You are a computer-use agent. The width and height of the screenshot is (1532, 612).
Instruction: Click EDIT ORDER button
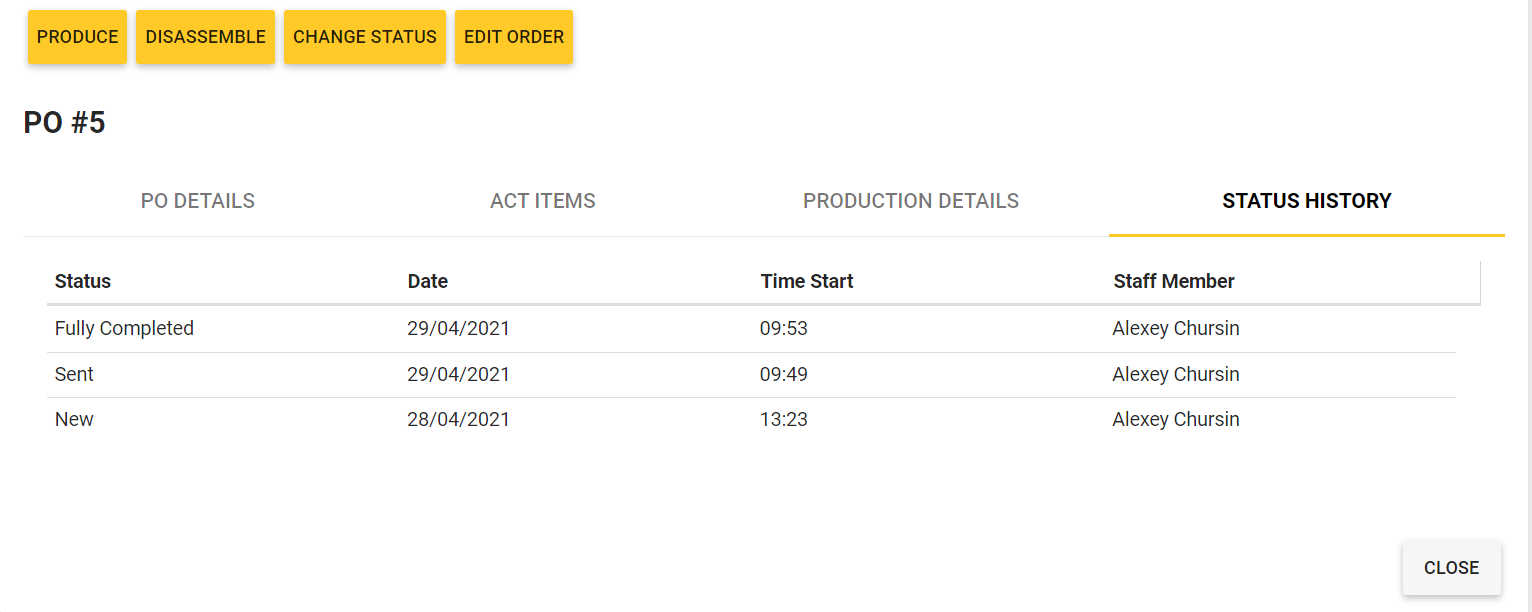point(514,37)
